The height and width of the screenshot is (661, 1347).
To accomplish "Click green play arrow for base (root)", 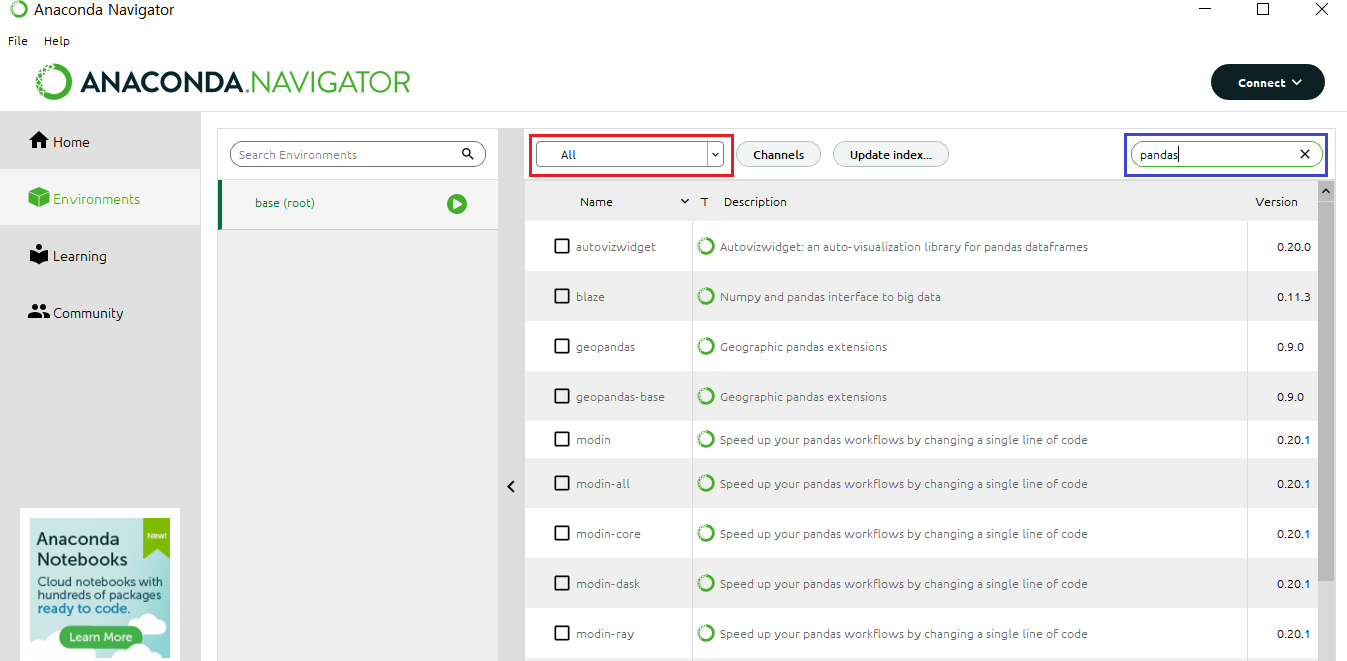I will point(457,204).
